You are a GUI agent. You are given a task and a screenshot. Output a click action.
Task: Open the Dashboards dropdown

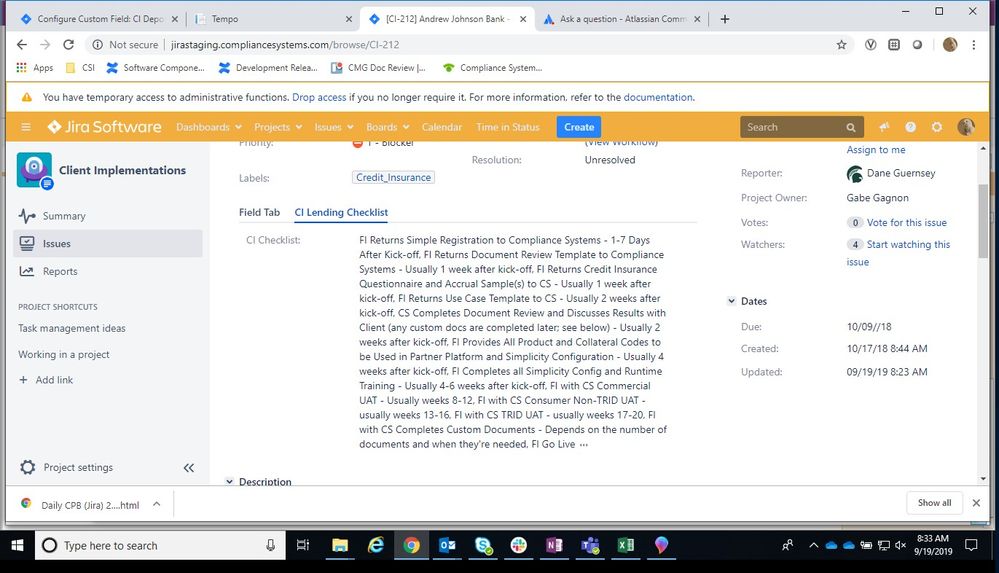(x=208, y=127)
